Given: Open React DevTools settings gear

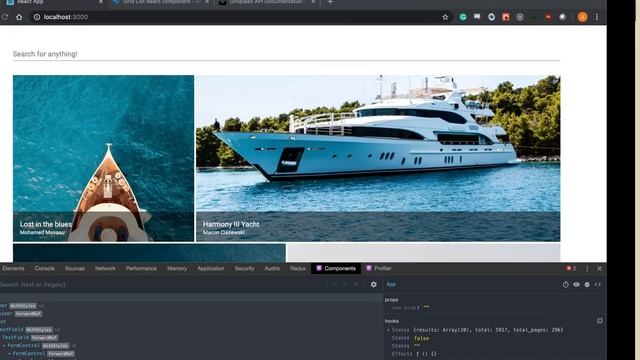Looking at the screenshot, I should point(373,284).
